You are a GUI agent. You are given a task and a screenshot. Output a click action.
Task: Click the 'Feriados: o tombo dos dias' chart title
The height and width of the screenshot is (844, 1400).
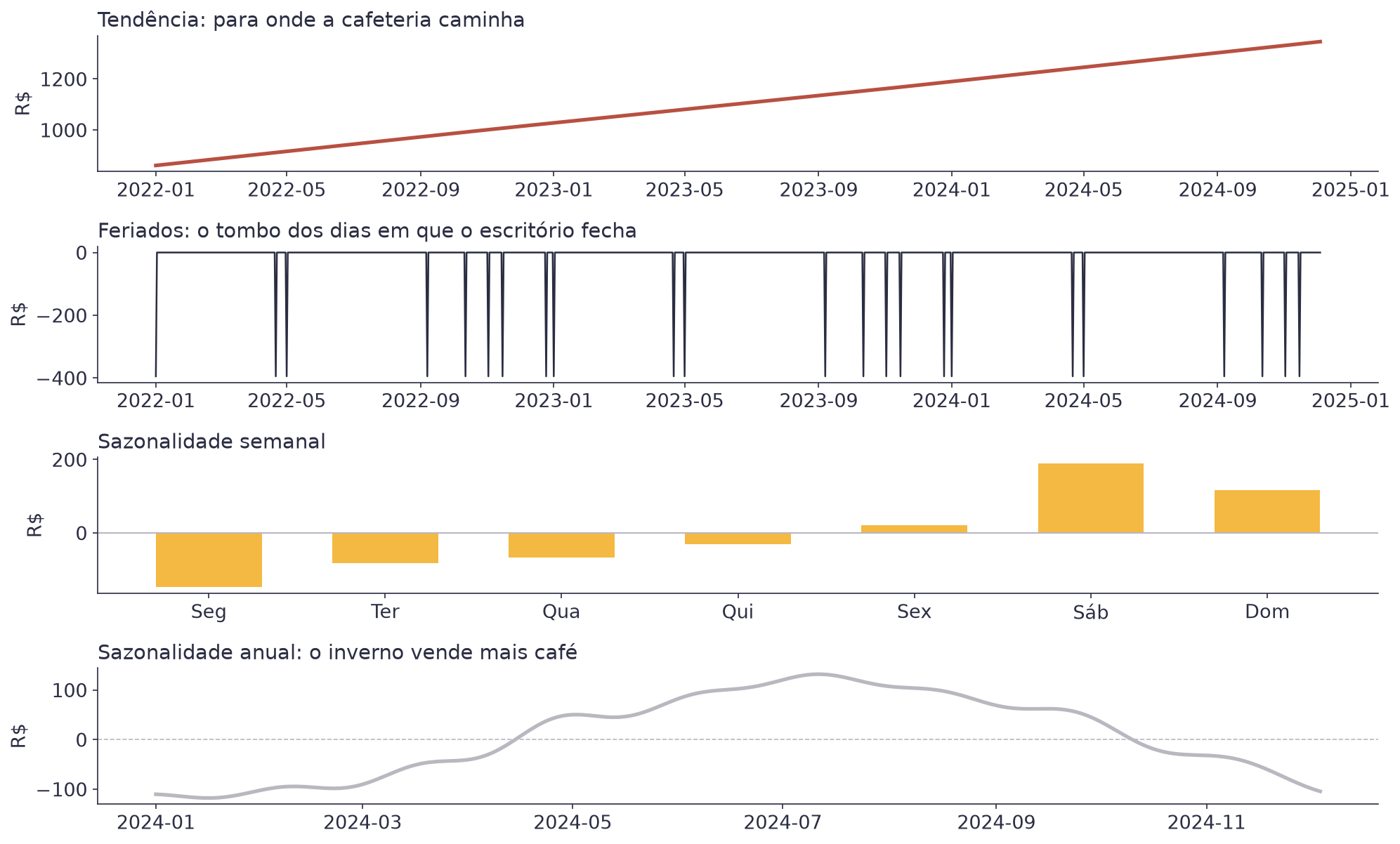tap(367, 231)
